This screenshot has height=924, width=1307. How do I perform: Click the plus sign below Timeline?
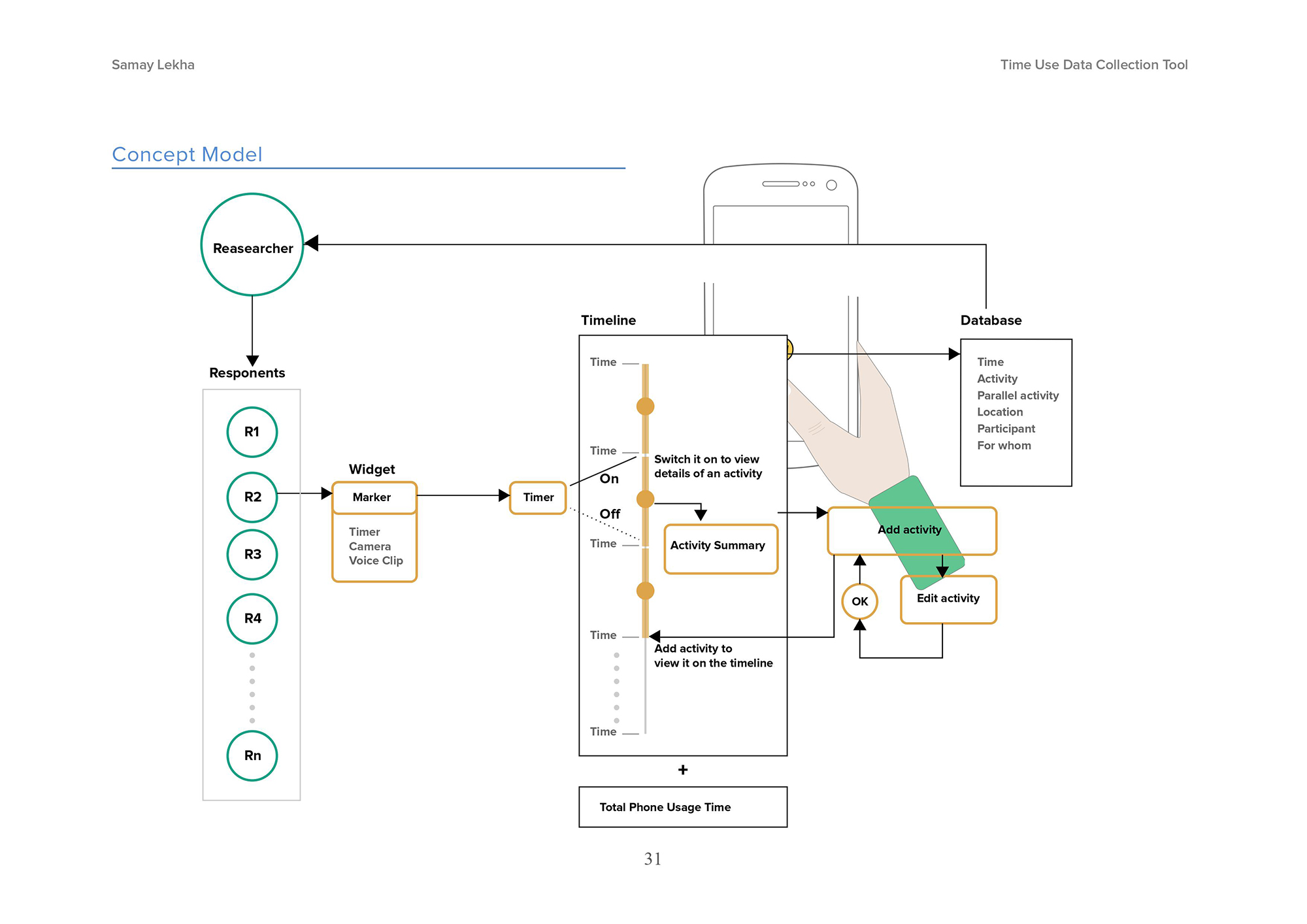pos(683,770)
